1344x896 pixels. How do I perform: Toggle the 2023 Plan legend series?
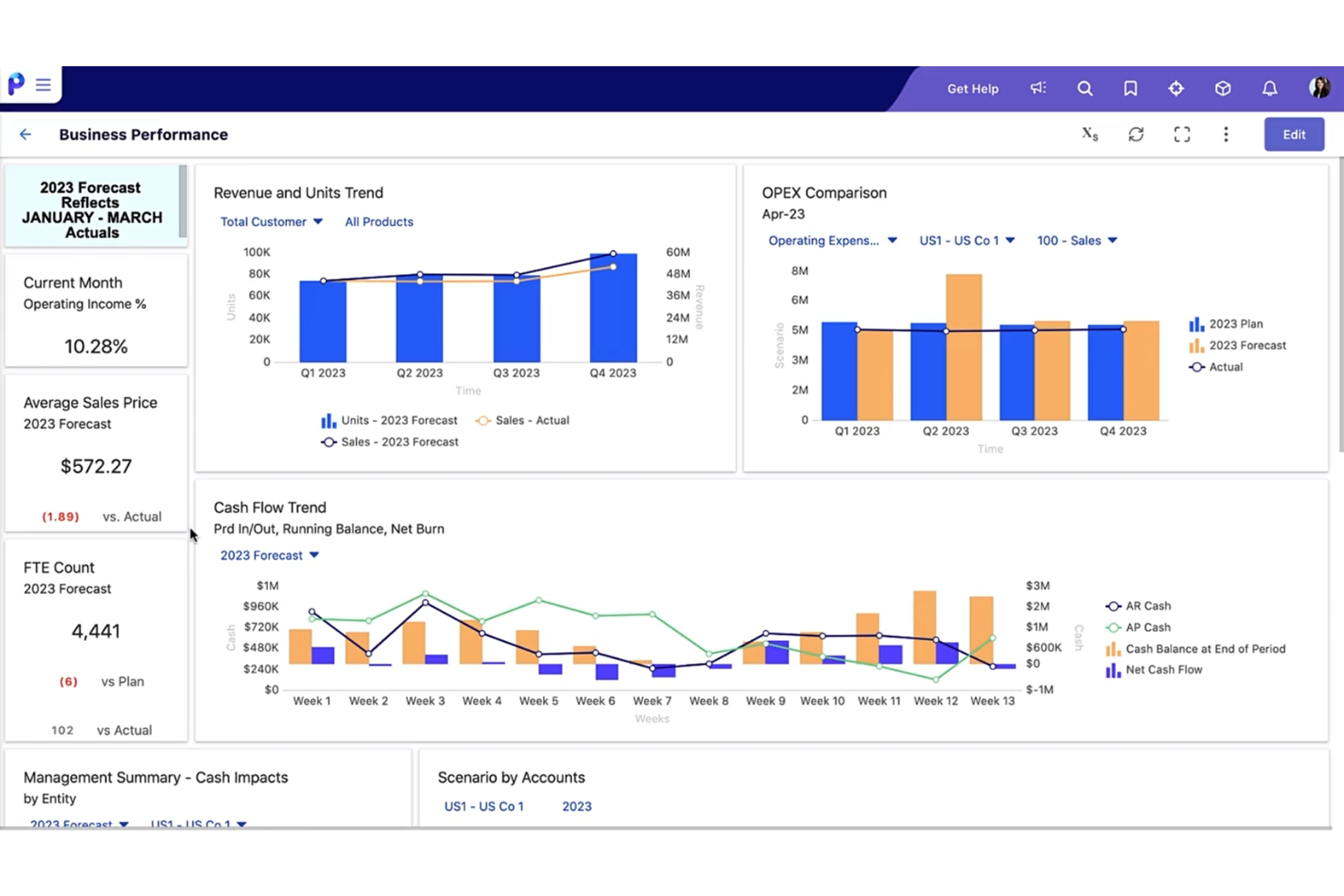pyautogui.click(x=1226, y=324)
